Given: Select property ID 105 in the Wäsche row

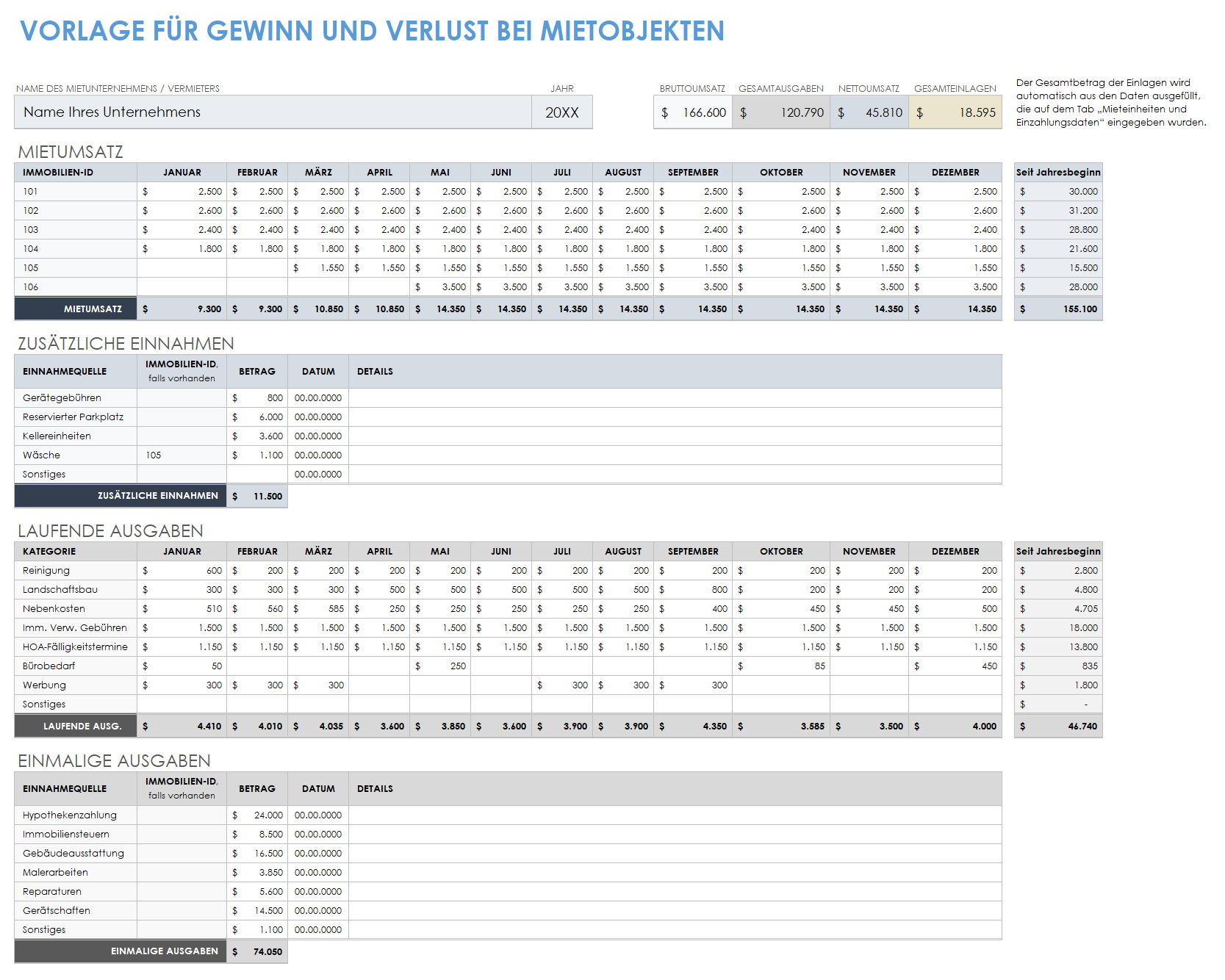Looking at the screenshot, I should 182,455.
